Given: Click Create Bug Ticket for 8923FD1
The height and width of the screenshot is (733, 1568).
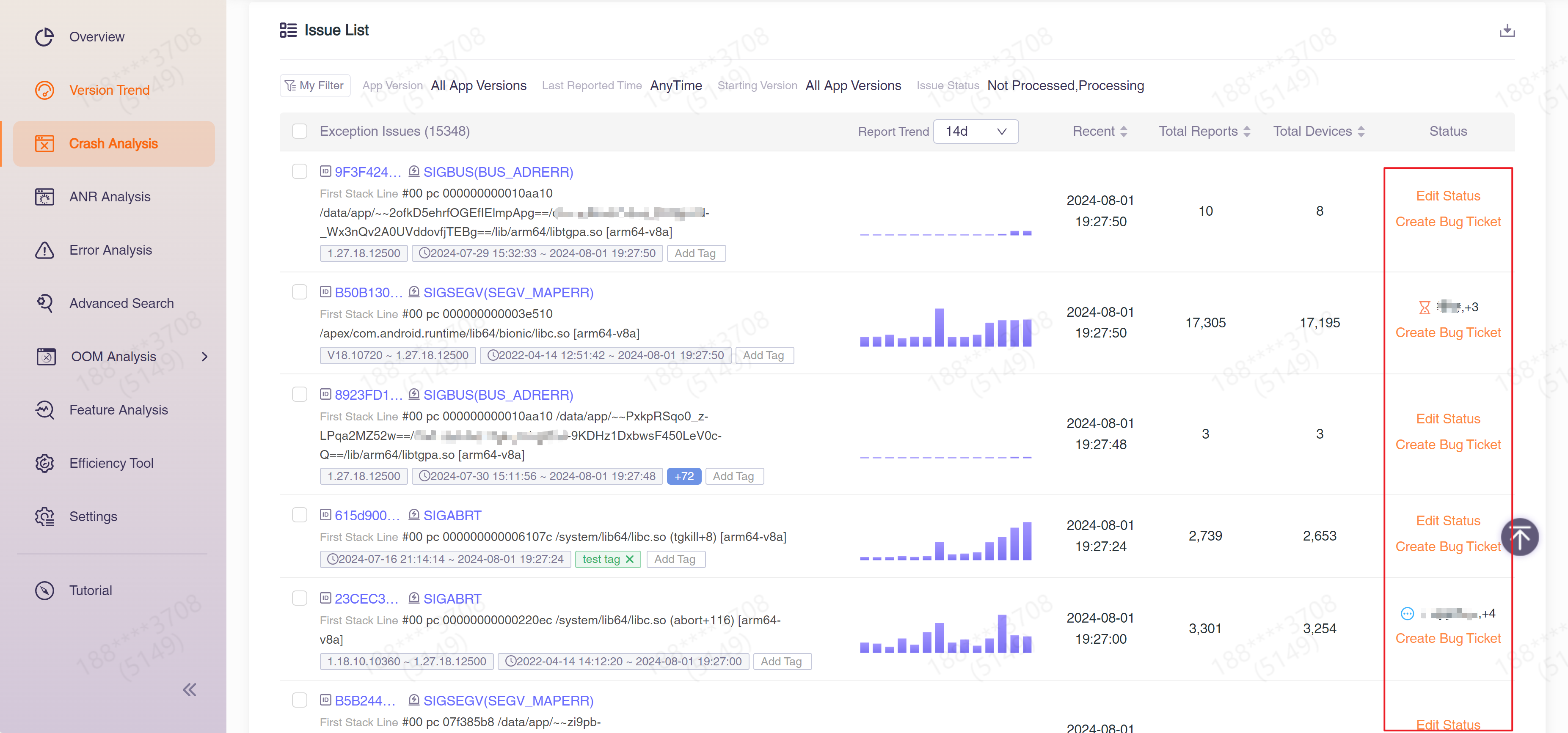Looking at the screenshot, I should (x=1448, y=444).
